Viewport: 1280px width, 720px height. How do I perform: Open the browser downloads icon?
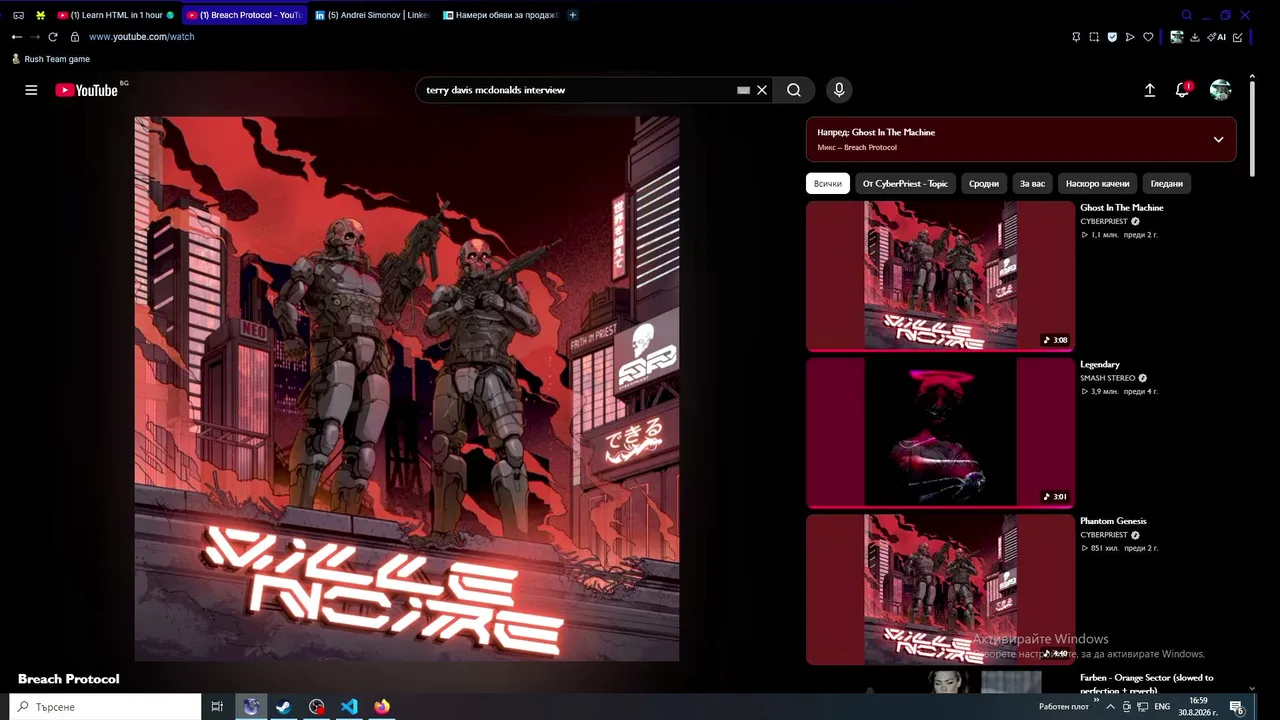(1194, 37)
